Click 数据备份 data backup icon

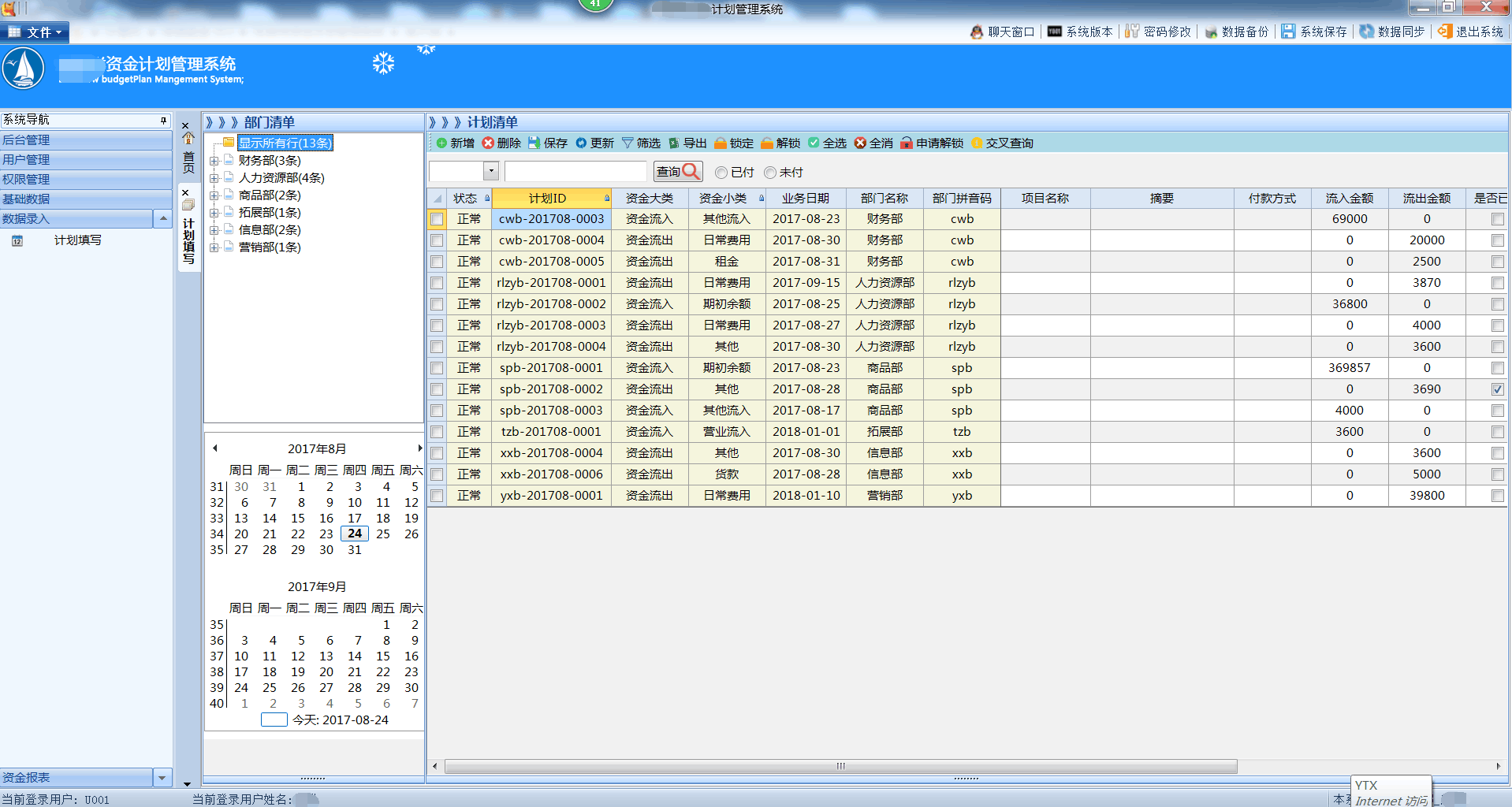click(x=1211, y=32)
